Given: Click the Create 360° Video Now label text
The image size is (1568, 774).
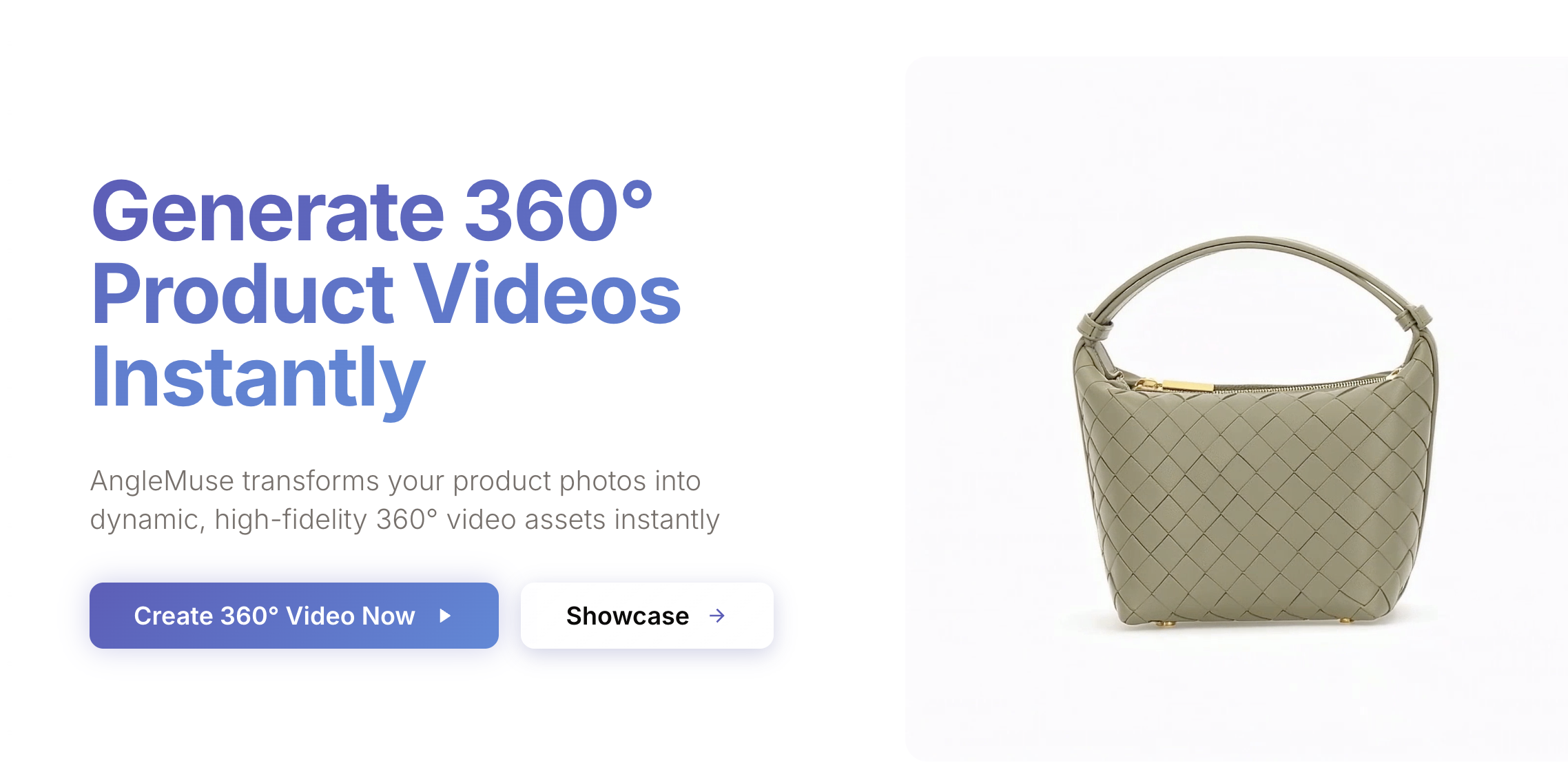Looking at the screenshot, I should (274, 616).
